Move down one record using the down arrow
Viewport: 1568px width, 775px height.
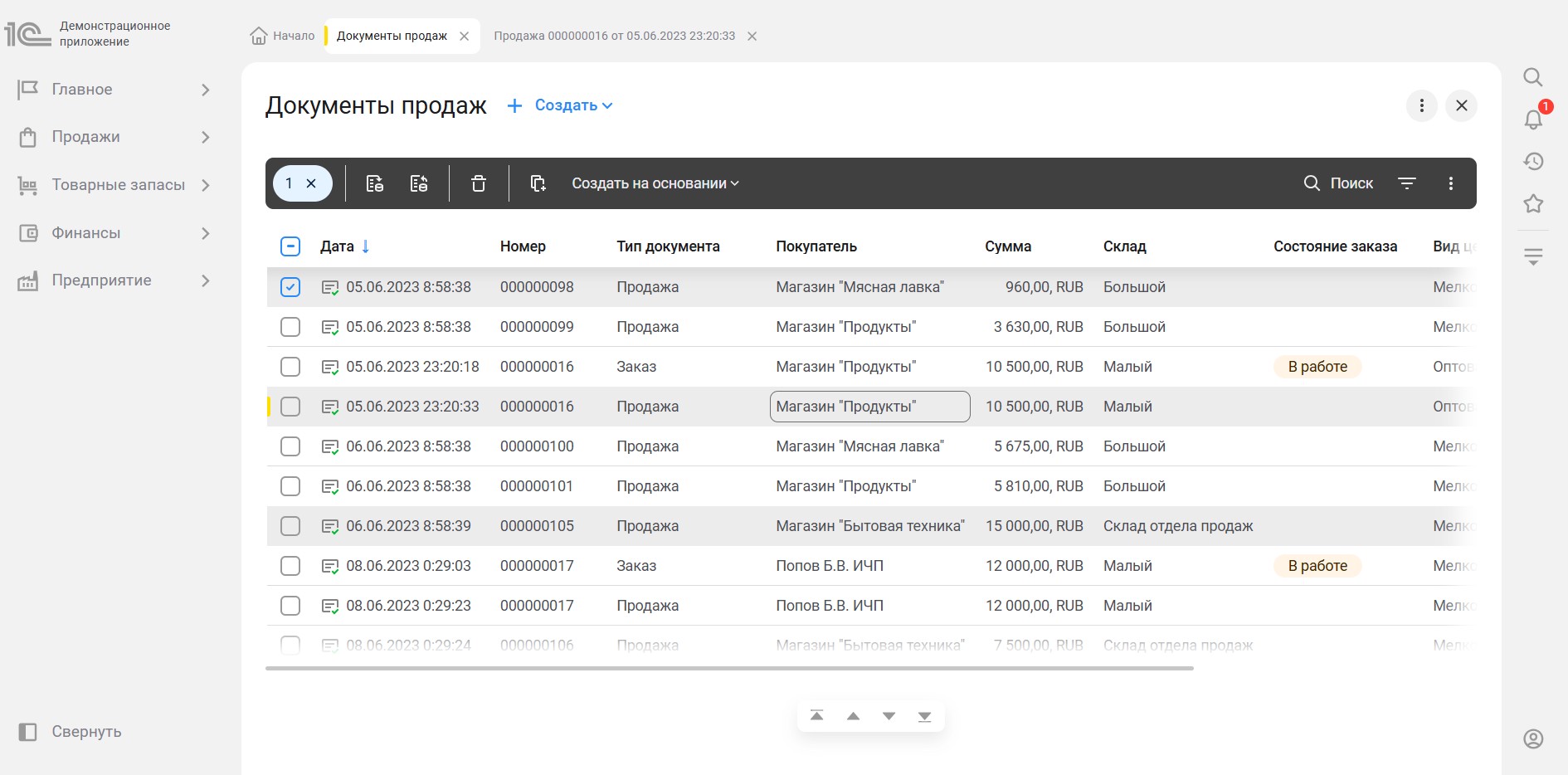click(889, 716)
